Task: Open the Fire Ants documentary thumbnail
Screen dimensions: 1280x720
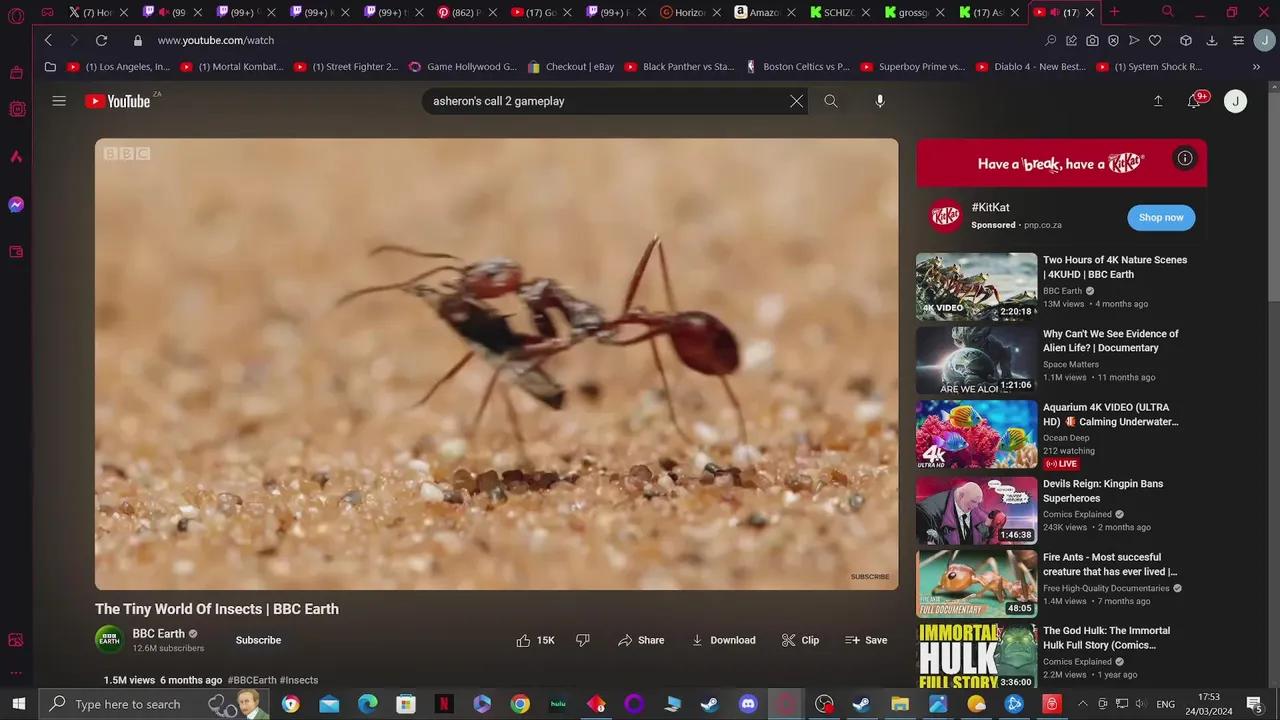Action: (x=976, y=583)
